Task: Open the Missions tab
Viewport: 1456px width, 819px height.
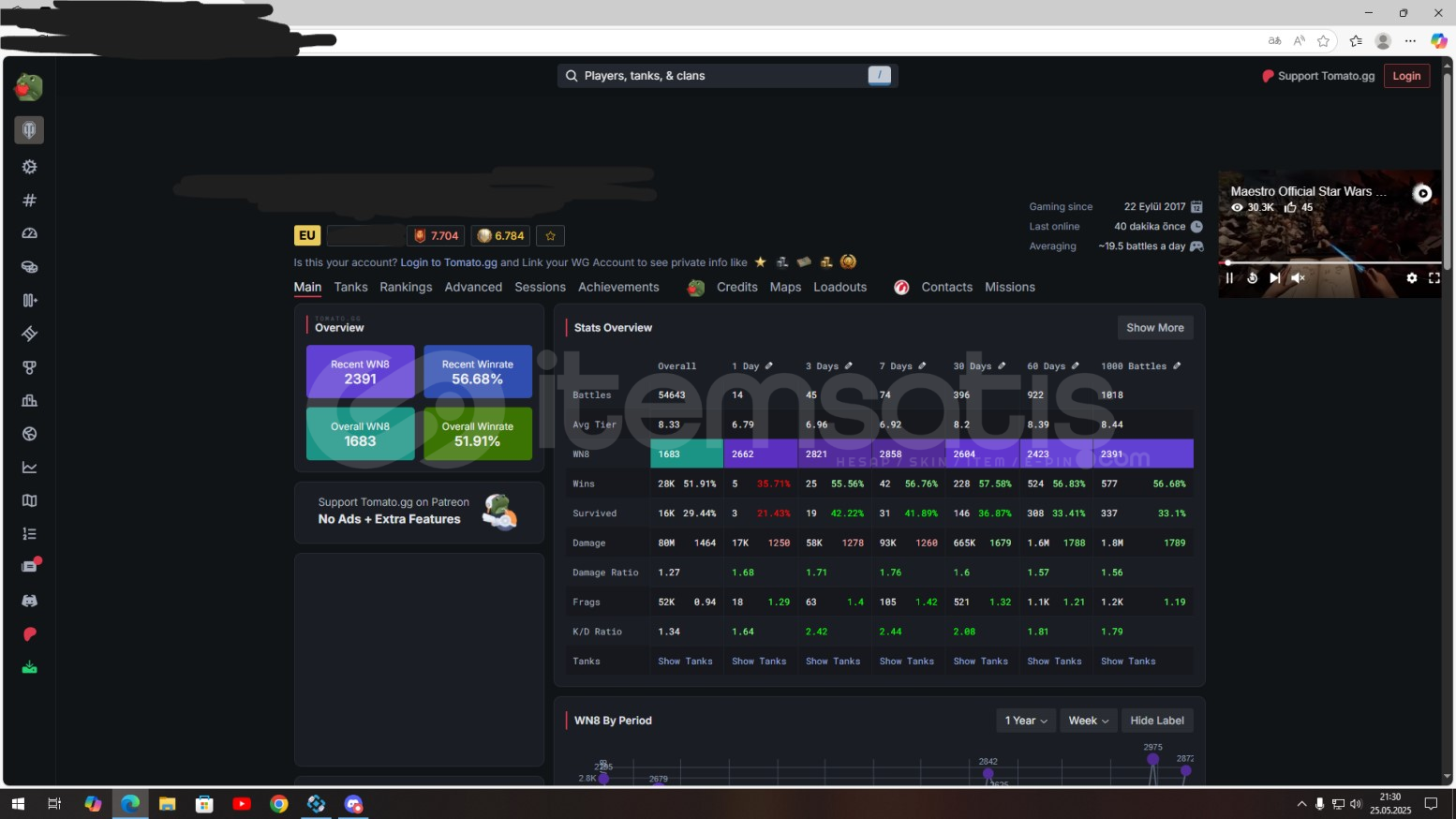Action: [1010, 288]
